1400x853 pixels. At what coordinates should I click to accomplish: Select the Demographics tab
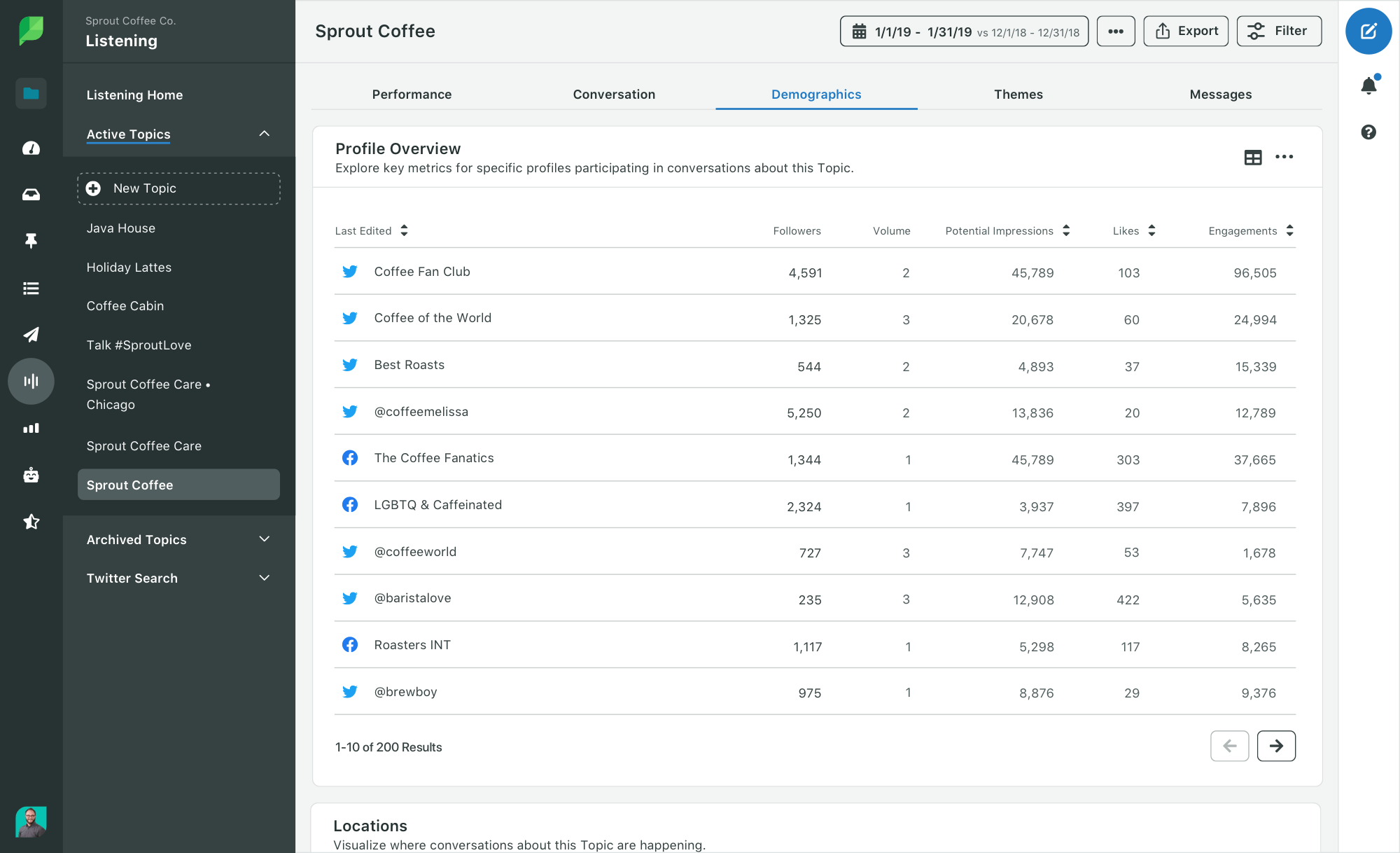click(816, 95)
